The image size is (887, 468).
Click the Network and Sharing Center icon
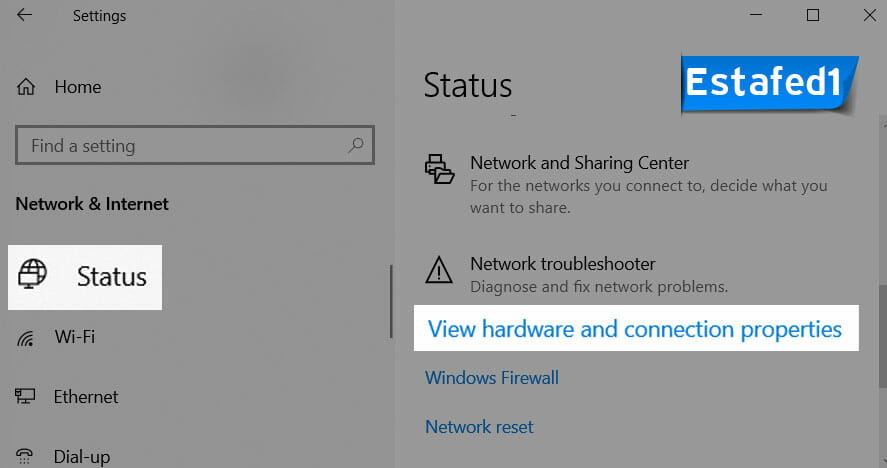pyautogui.click(x=440, y=169)
